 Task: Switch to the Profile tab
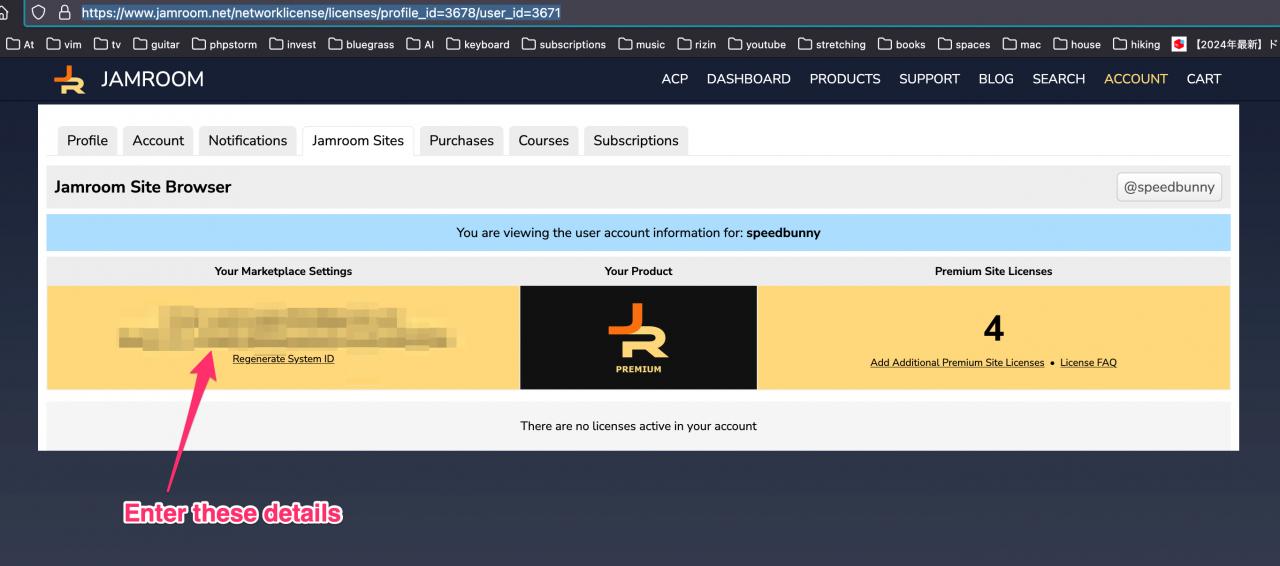click(87, 140)
